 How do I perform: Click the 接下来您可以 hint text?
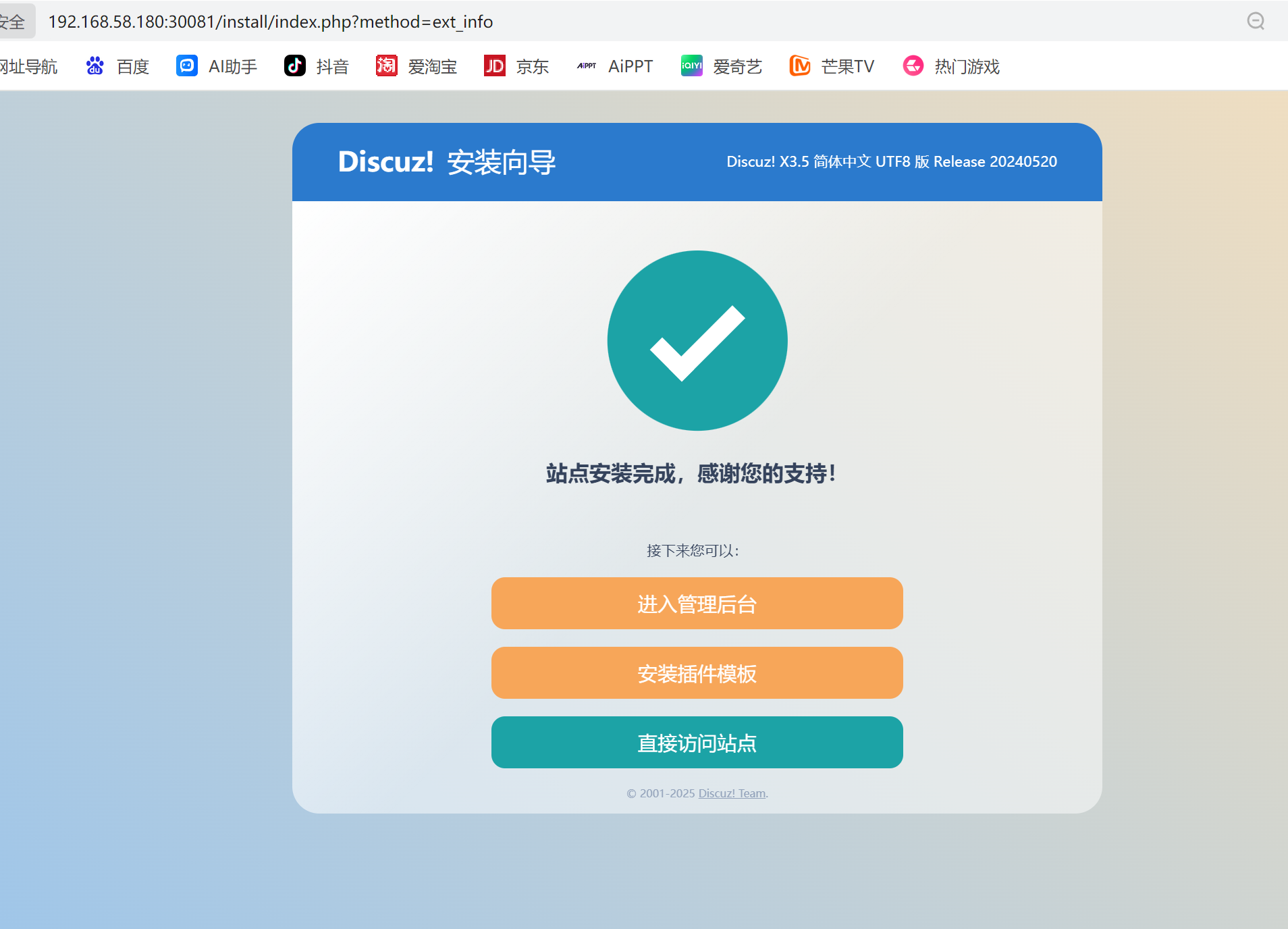693,550
